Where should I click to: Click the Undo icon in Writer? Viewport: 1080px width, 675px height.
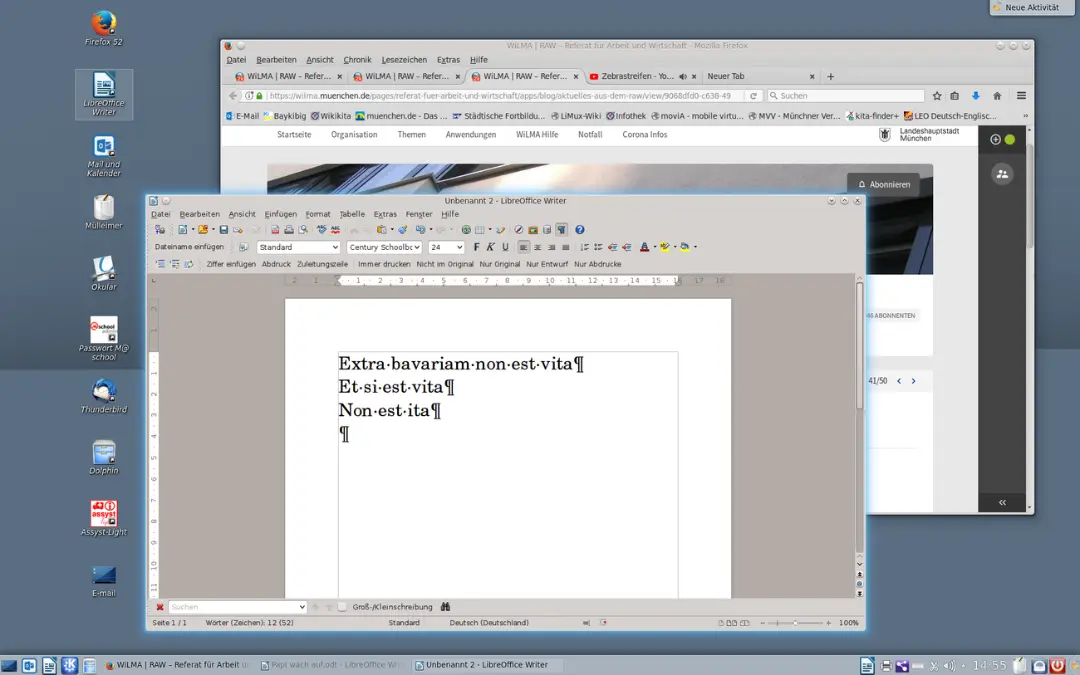[x=420, y=229]
